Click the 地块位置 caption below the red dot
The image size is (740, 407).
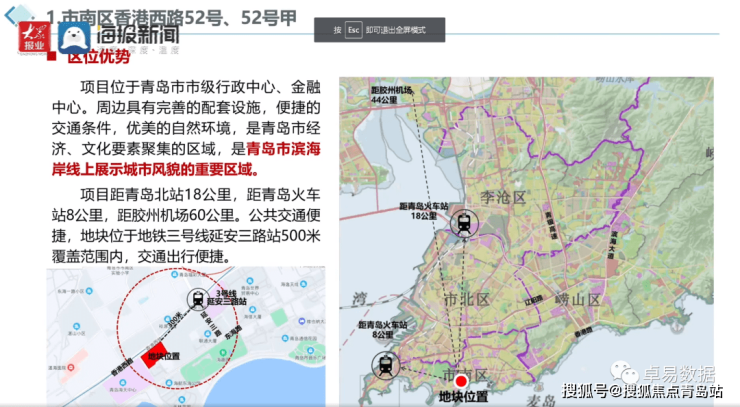463,397
